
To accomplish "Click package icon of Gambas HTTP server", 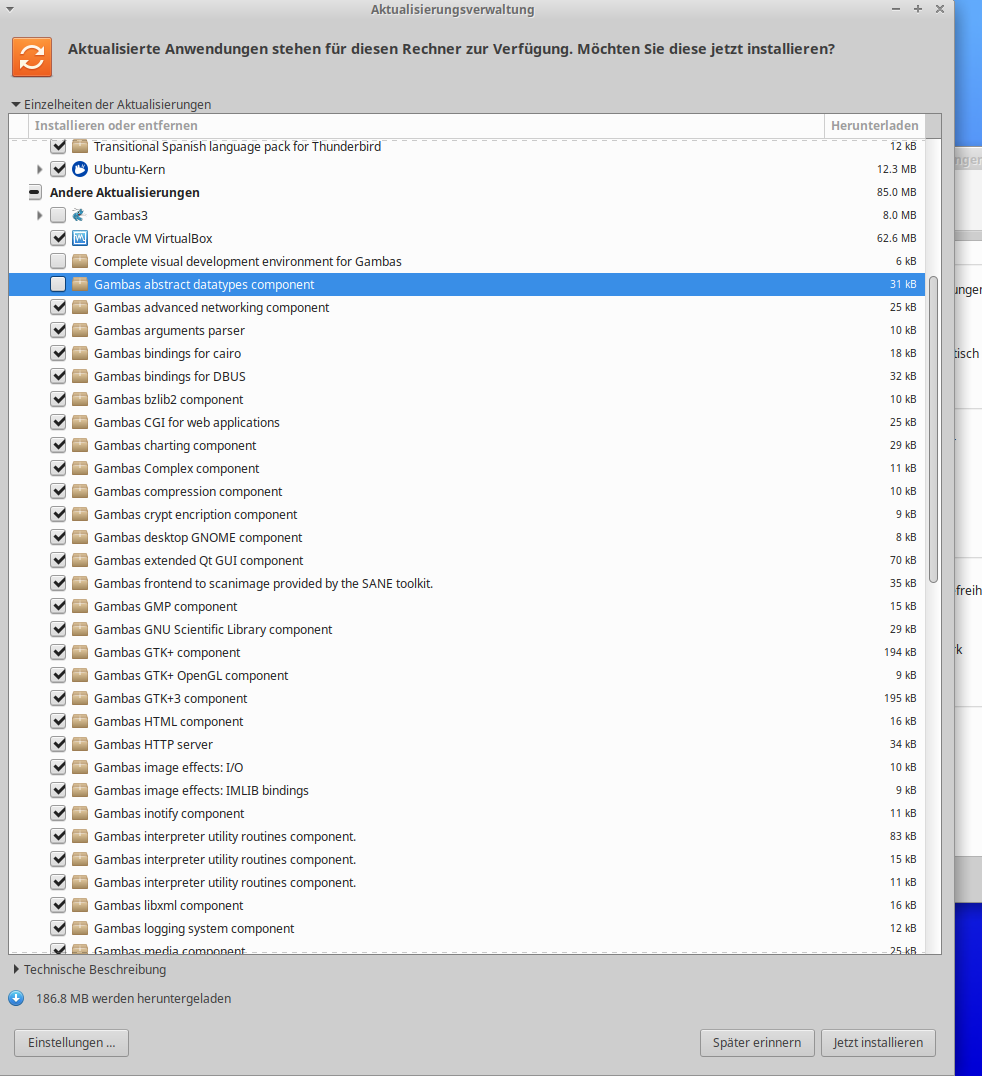I will [80, 744].
